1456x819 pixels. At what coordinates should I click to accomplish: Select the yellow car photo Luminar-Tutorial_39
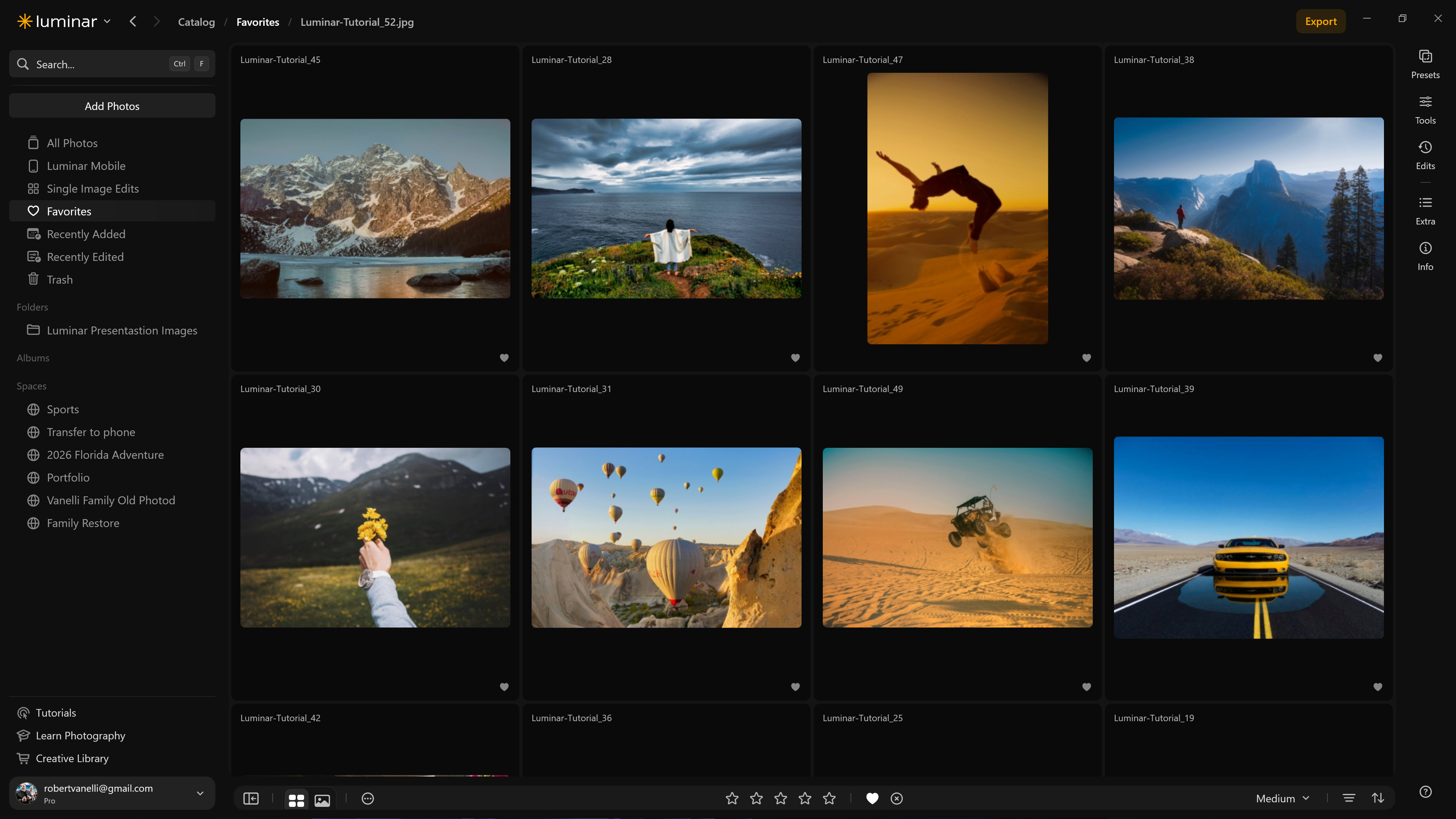(1249, 538)
